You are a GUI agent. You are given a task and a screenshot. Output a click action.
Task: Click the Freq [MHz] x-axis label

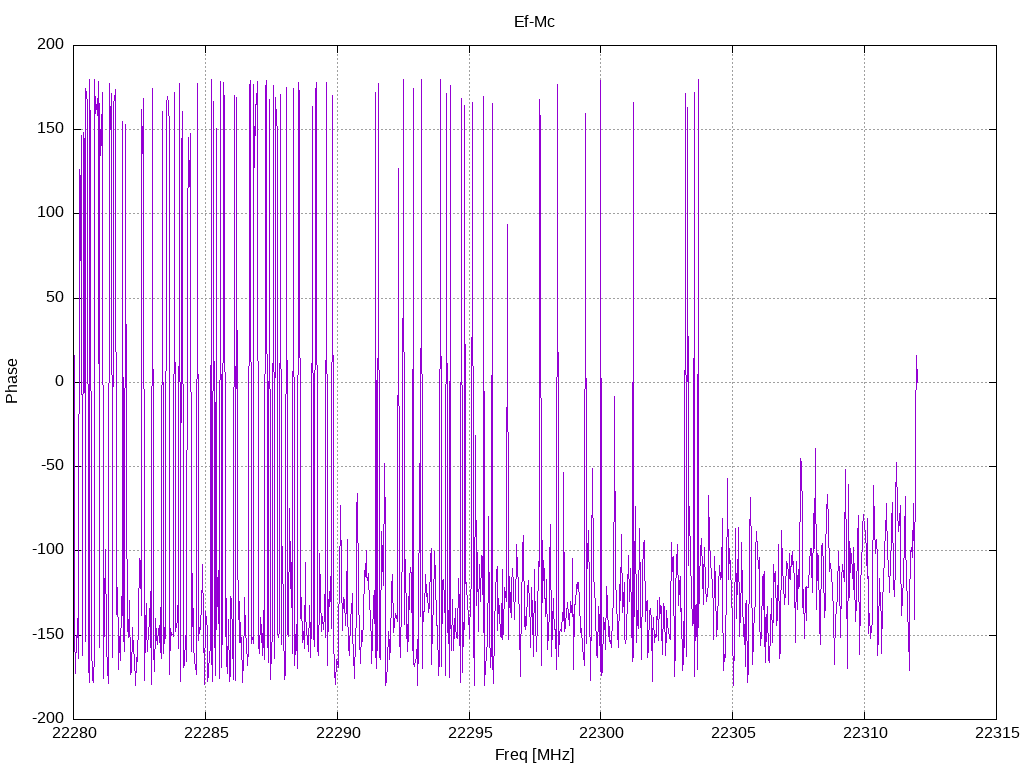tap(534, 755)
